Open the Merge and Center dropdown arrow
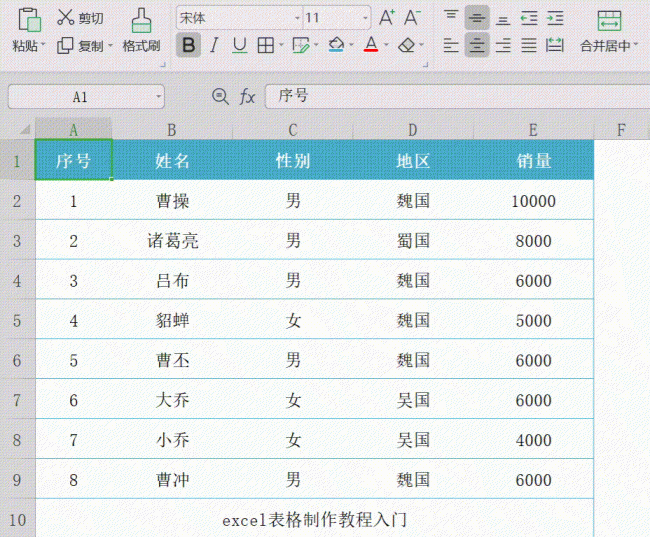The image size is (650, 537). tap(635, 44)
